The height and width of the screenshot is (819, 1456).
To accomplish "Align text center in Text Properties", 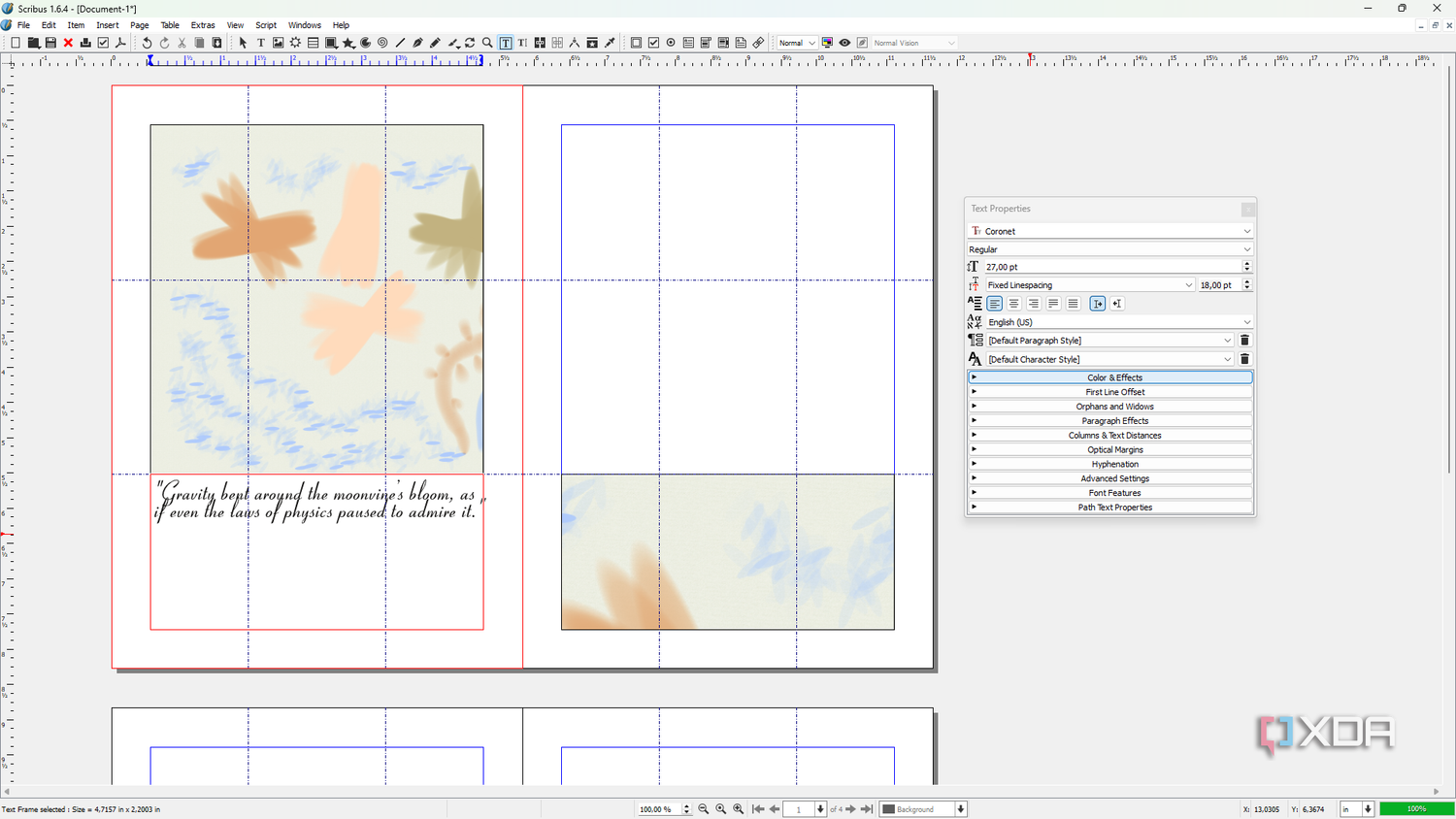I will click(1014, 304).
